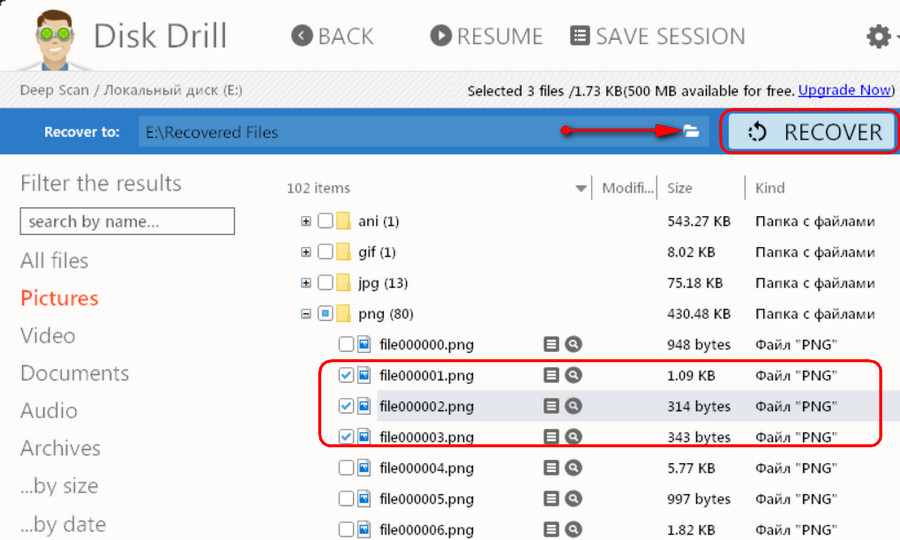Open the settings gear menu
Screen dimensions: 900x540
(x=879, y=37)
